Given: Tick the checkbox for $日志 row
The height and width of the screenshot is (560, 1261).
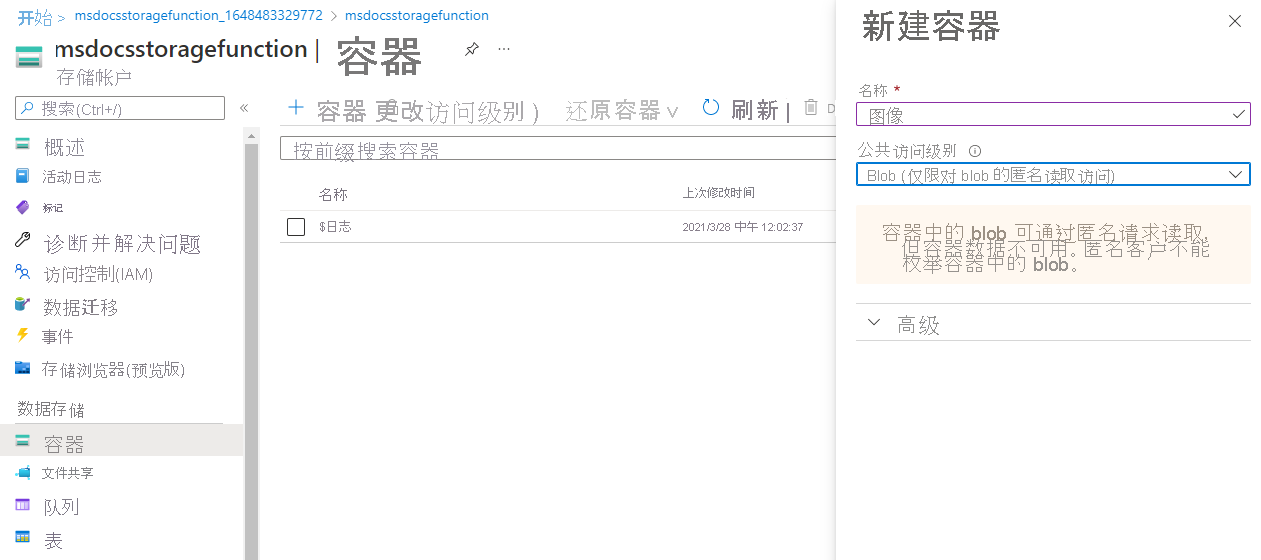Looking at the screenshot, I should [x=296, y=227].
